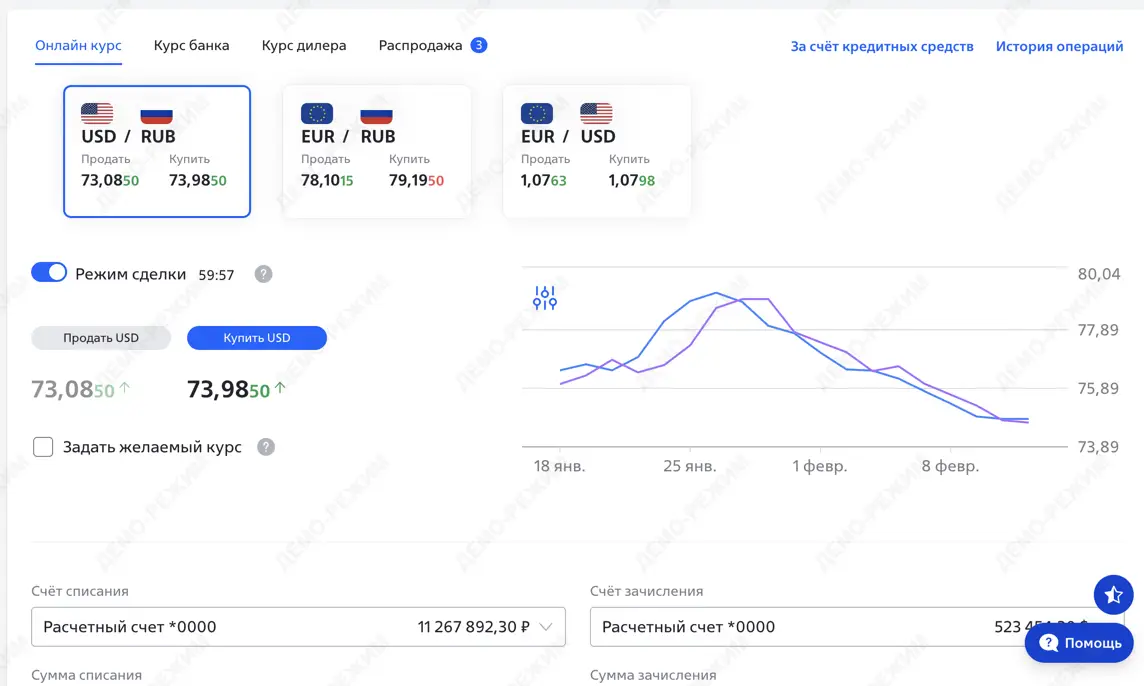Click the EU flag on EUR/RUB card

[317, 114]
